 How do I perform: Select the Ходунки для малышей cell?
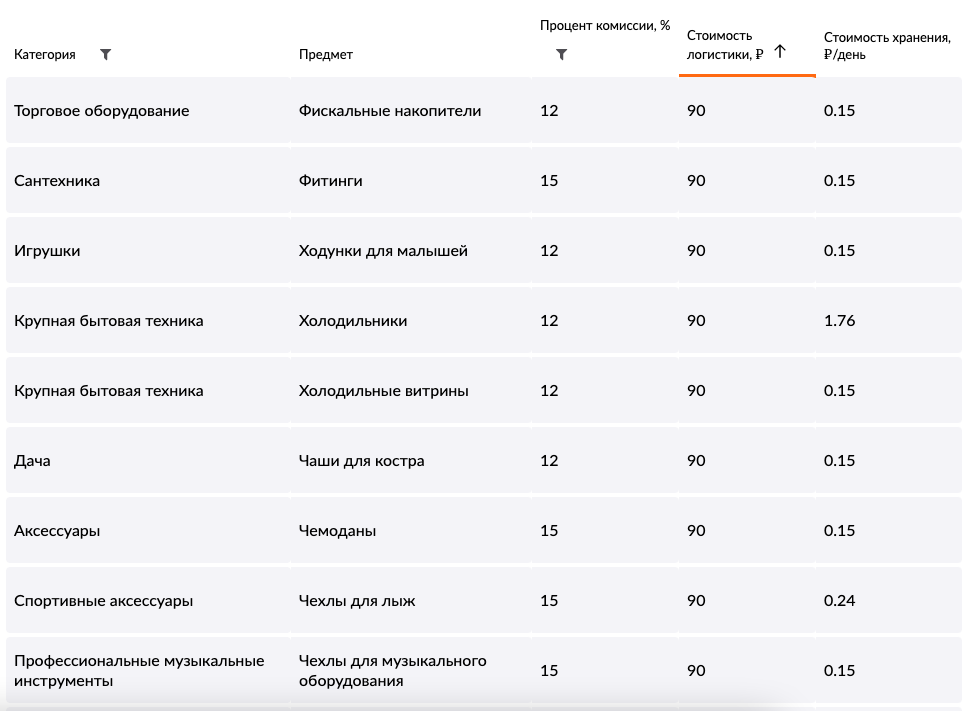(x=383, y=251)
